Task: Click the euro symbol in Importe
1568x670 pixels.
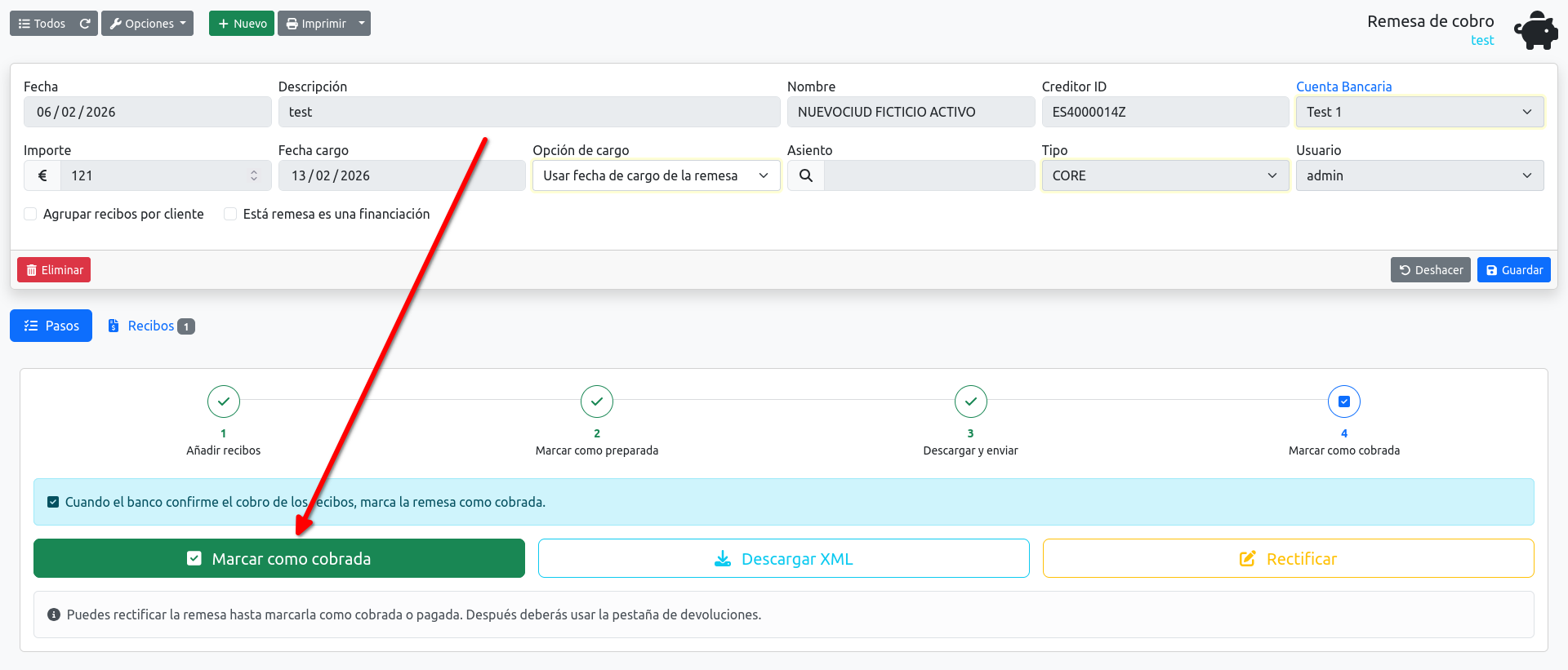Action: click(42, 175)
